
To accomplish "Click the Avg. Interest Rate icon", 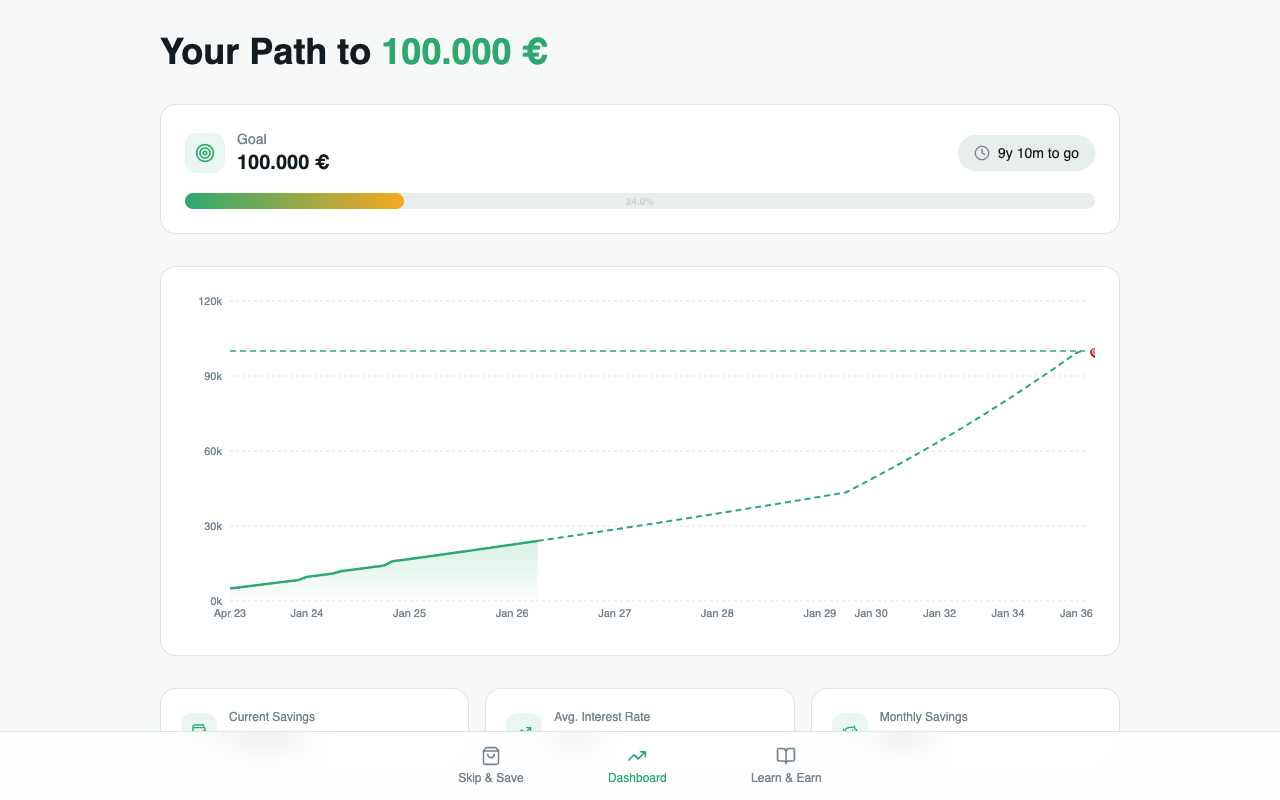I will coord(524,727).
